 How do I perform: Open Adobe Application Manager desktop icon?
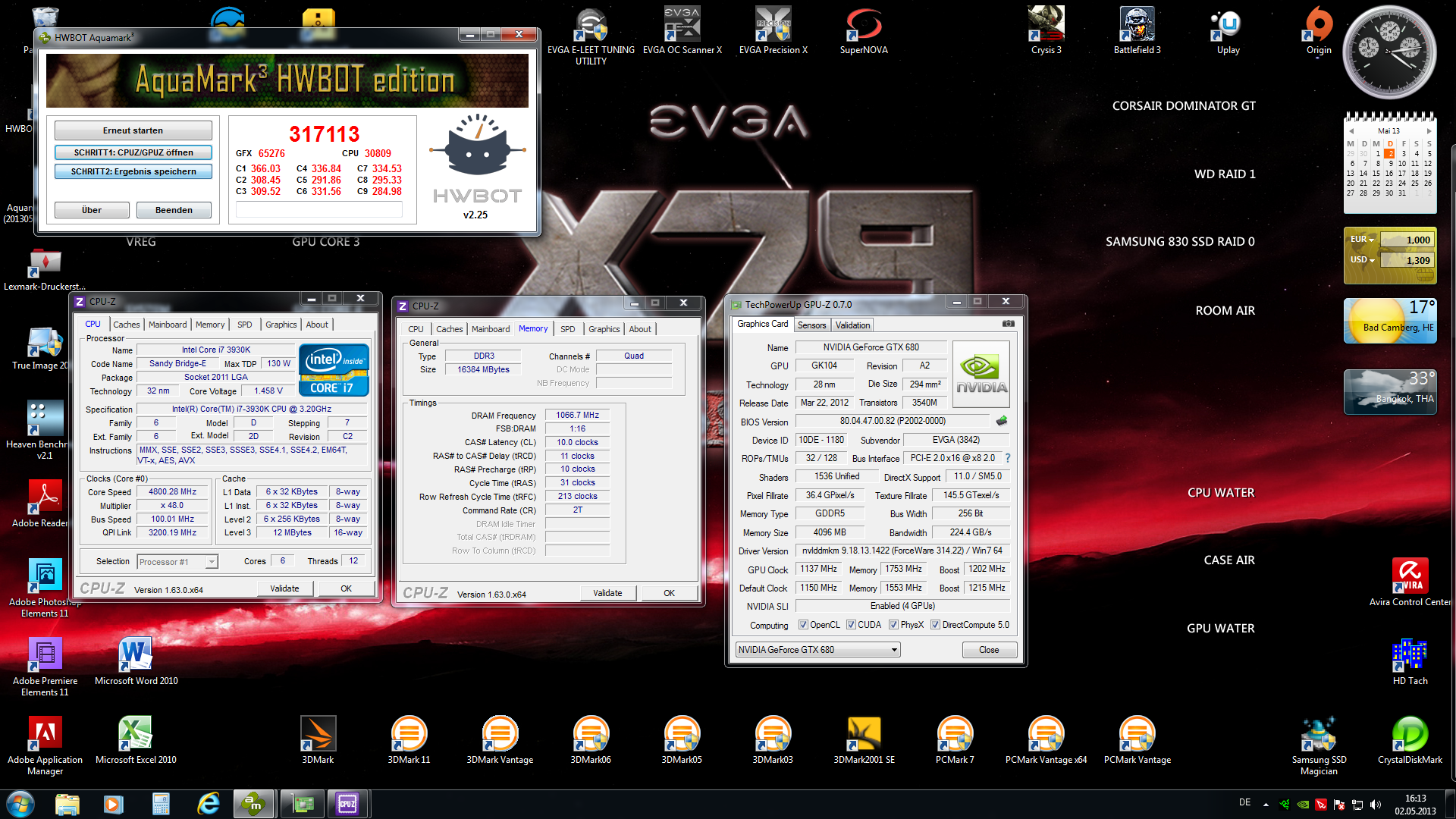click(x=45, y=745)
